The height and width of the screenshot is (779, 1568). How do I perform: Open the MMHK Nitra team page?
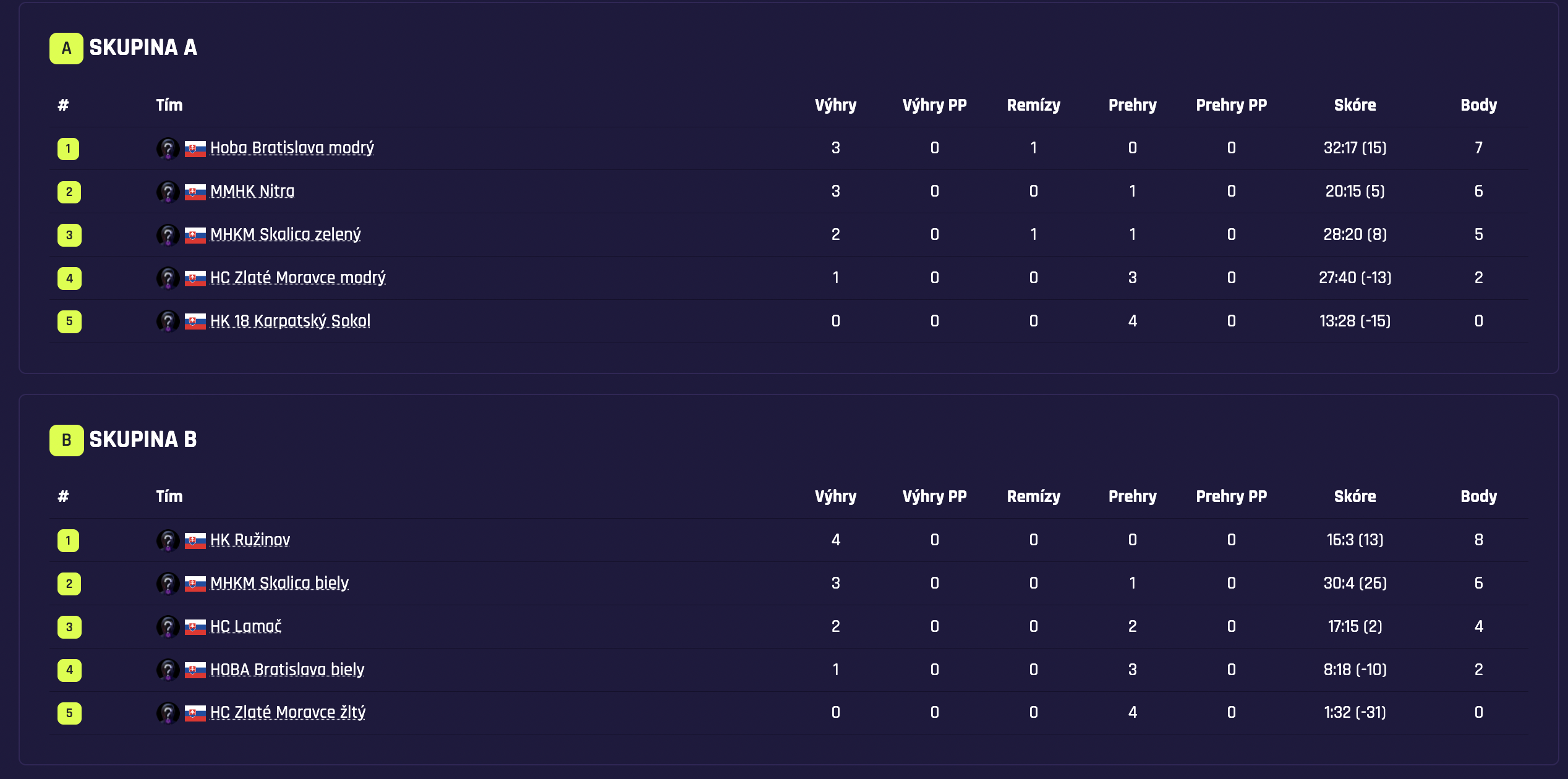(252, 192)
